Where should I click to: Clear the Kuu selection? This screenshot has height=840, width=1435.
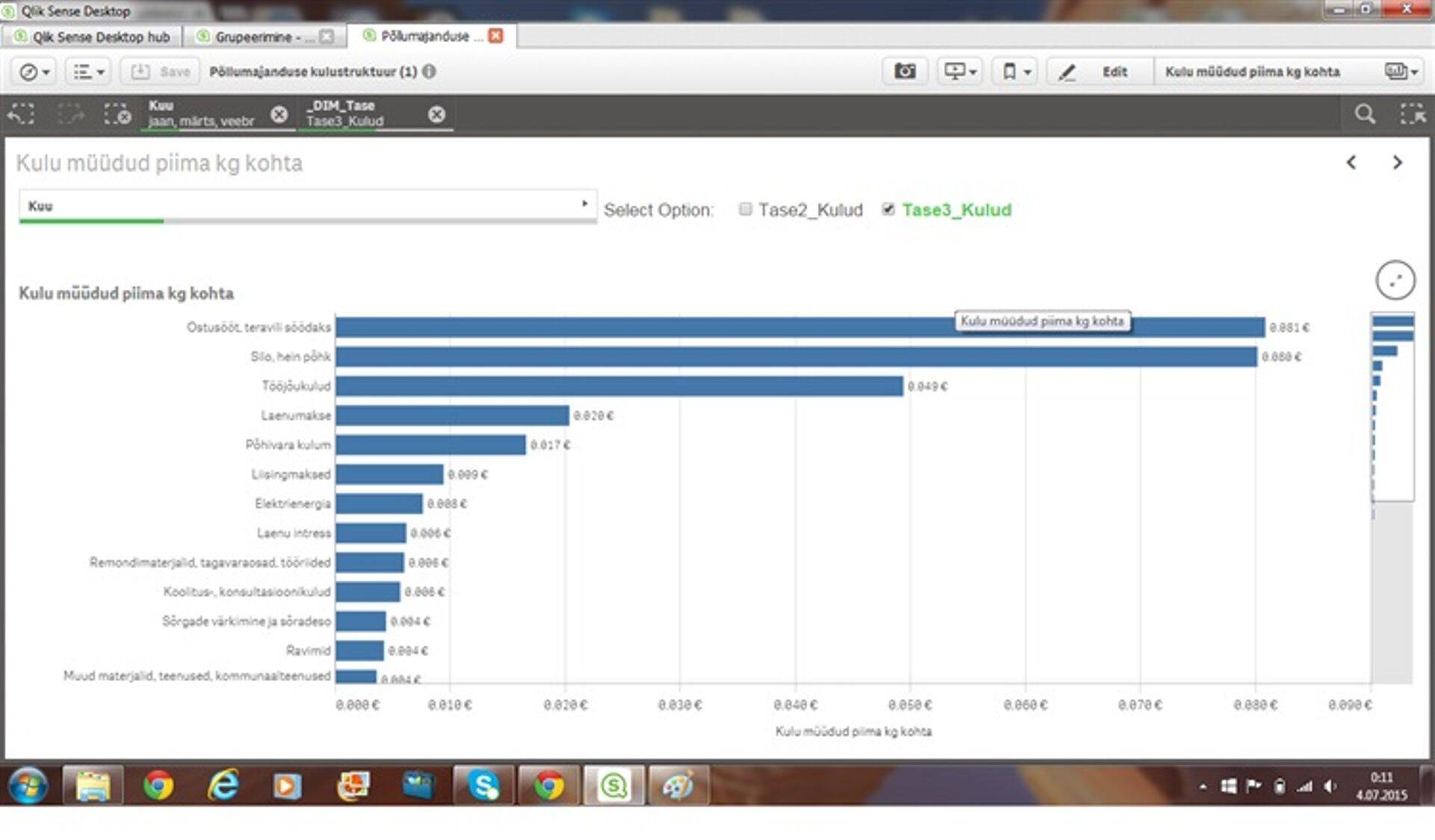tap(279, 114)
